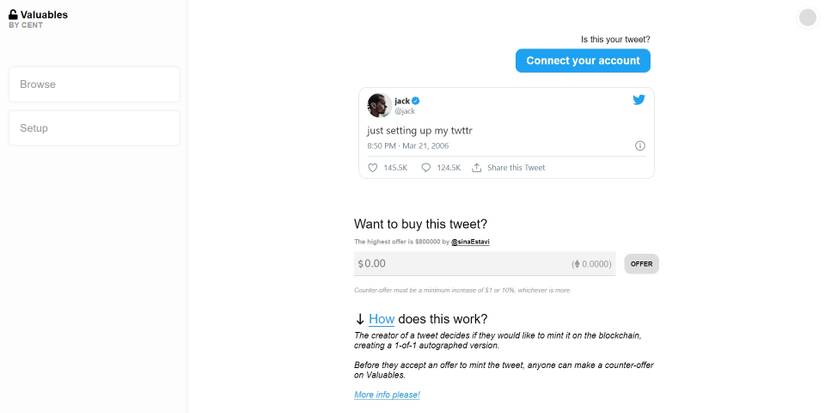Viewport: 825px width, 413px height.
Task: Click the reply speech bubble icon
Action: 426,168
